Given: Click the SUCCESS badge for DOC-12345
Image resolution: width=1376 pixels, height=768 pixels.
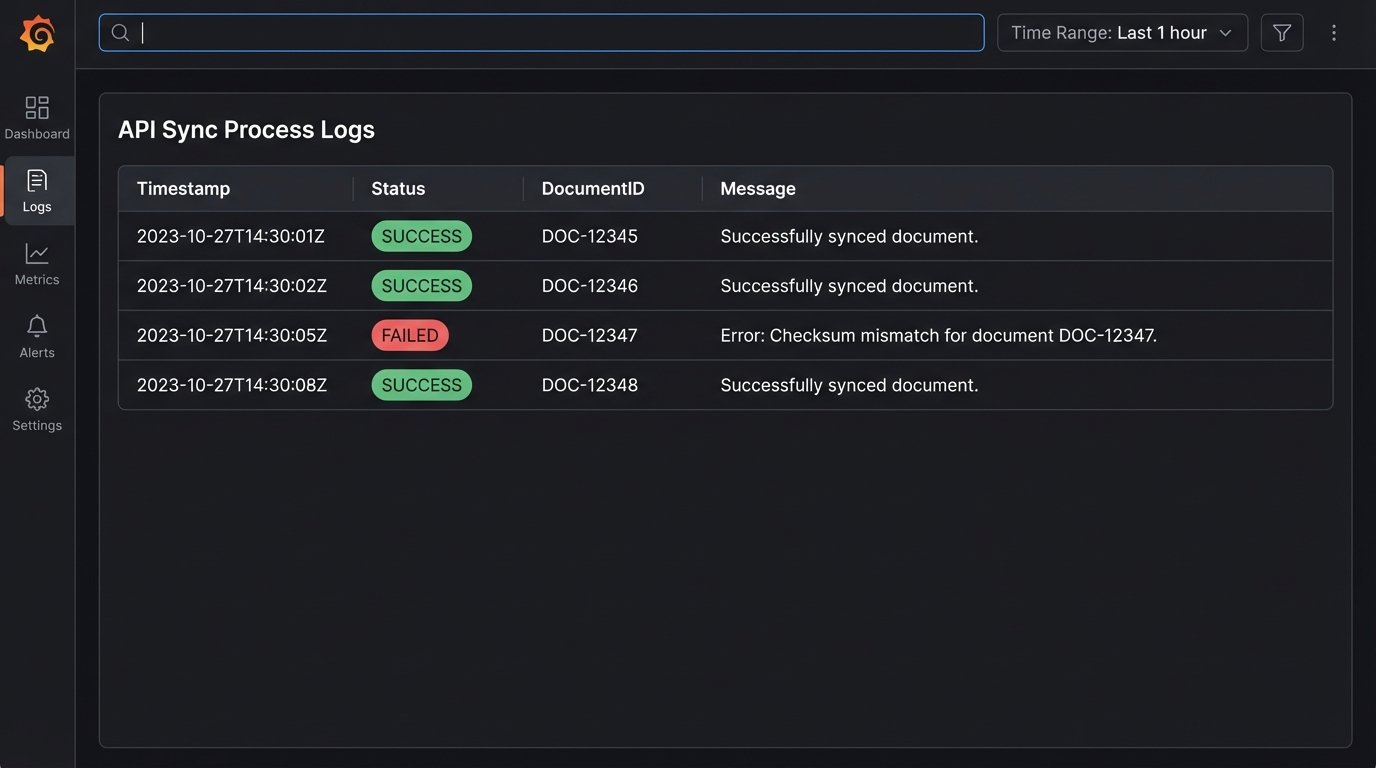Looking at the screenshot, I should (x=421, y=236).
